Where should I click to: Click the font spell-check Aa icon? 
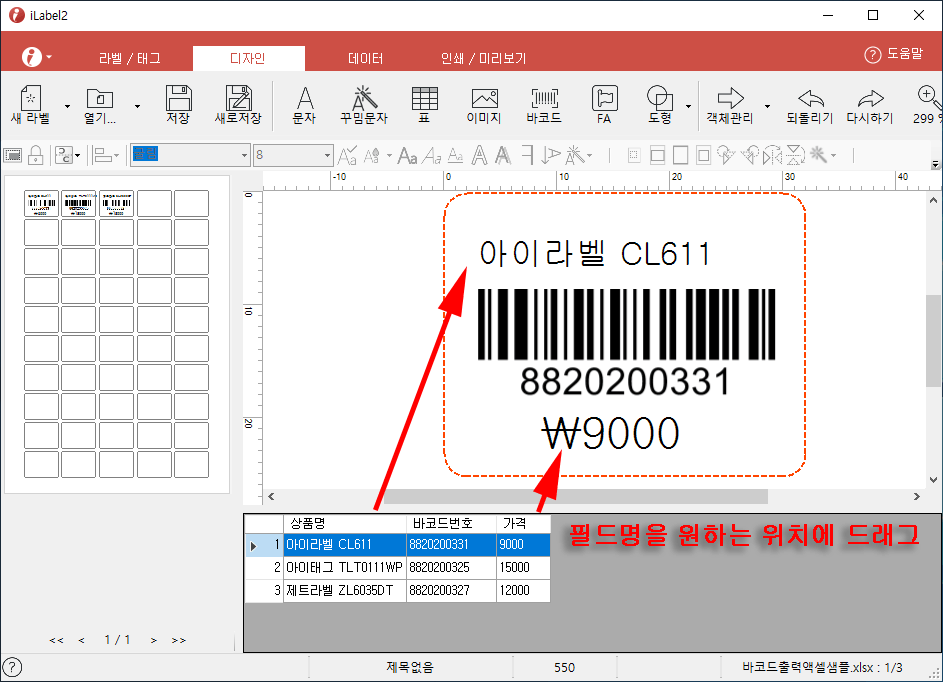pyautogui.click(x=347, y=156)
